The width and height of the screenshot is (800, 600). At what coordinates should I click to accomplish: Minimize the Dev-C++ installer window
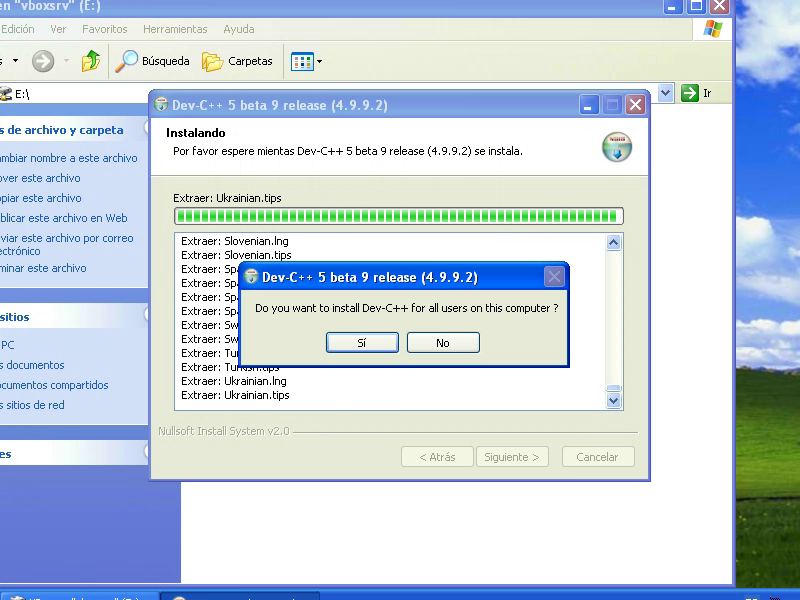[x=589, y=105]
